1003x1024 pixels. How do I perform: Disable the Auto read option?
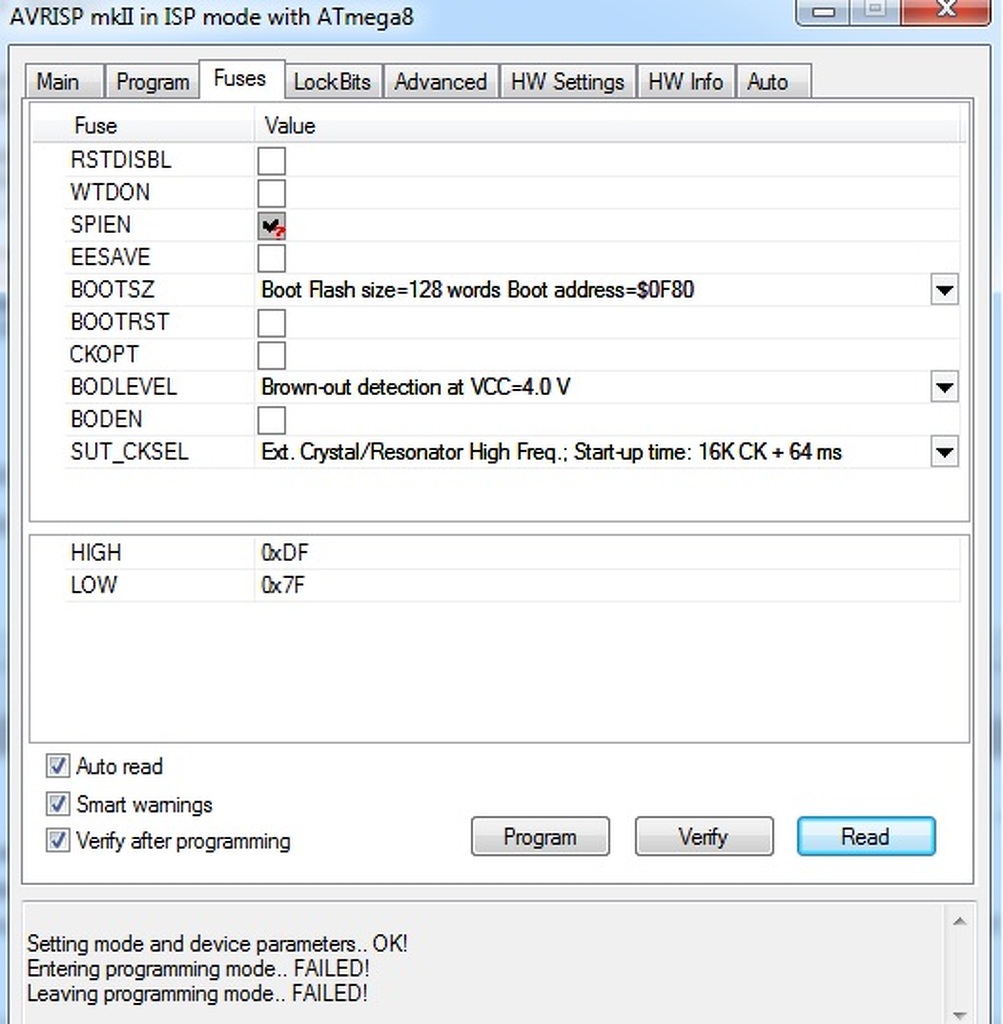(57, 765)
